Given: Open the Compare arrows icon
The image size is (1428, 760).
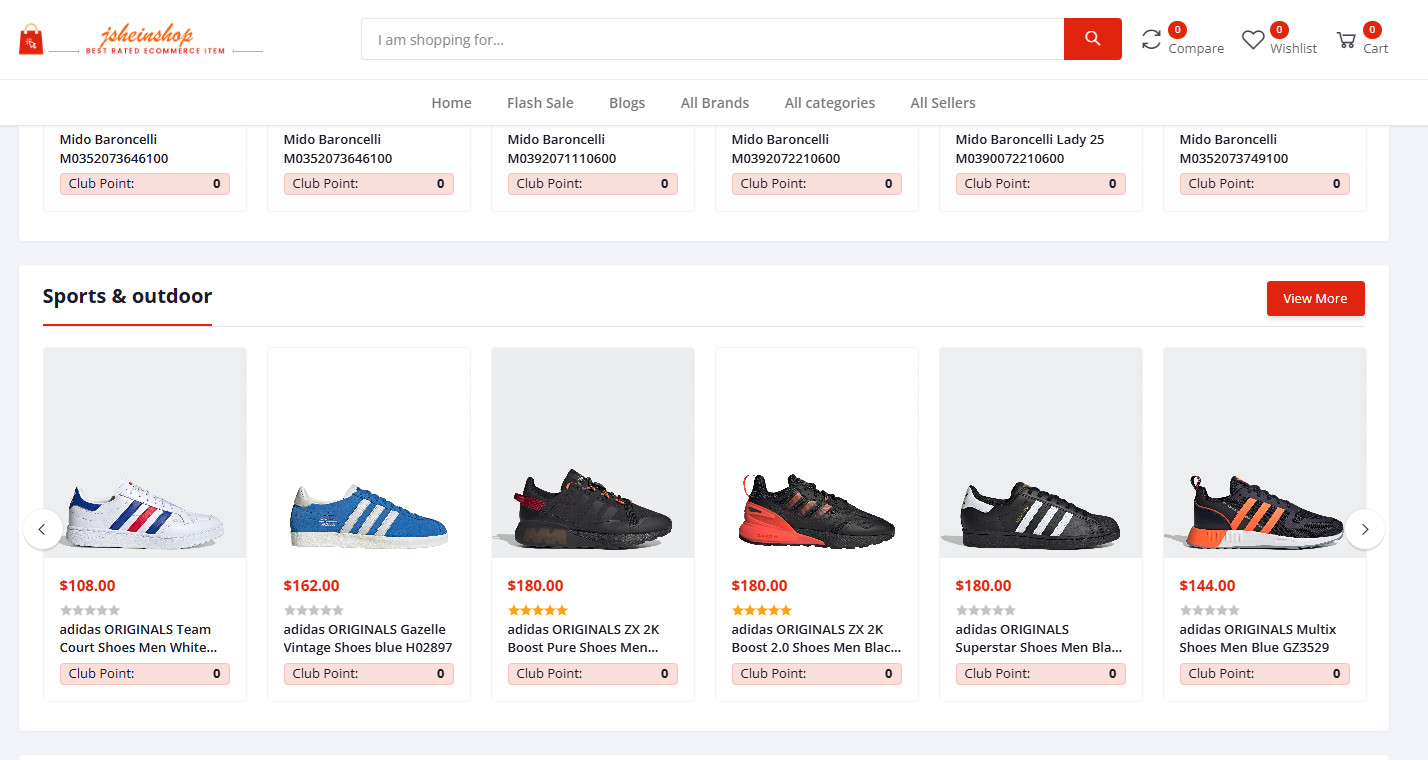Looking at the screenshot, I should click(x=1152, y=40).
